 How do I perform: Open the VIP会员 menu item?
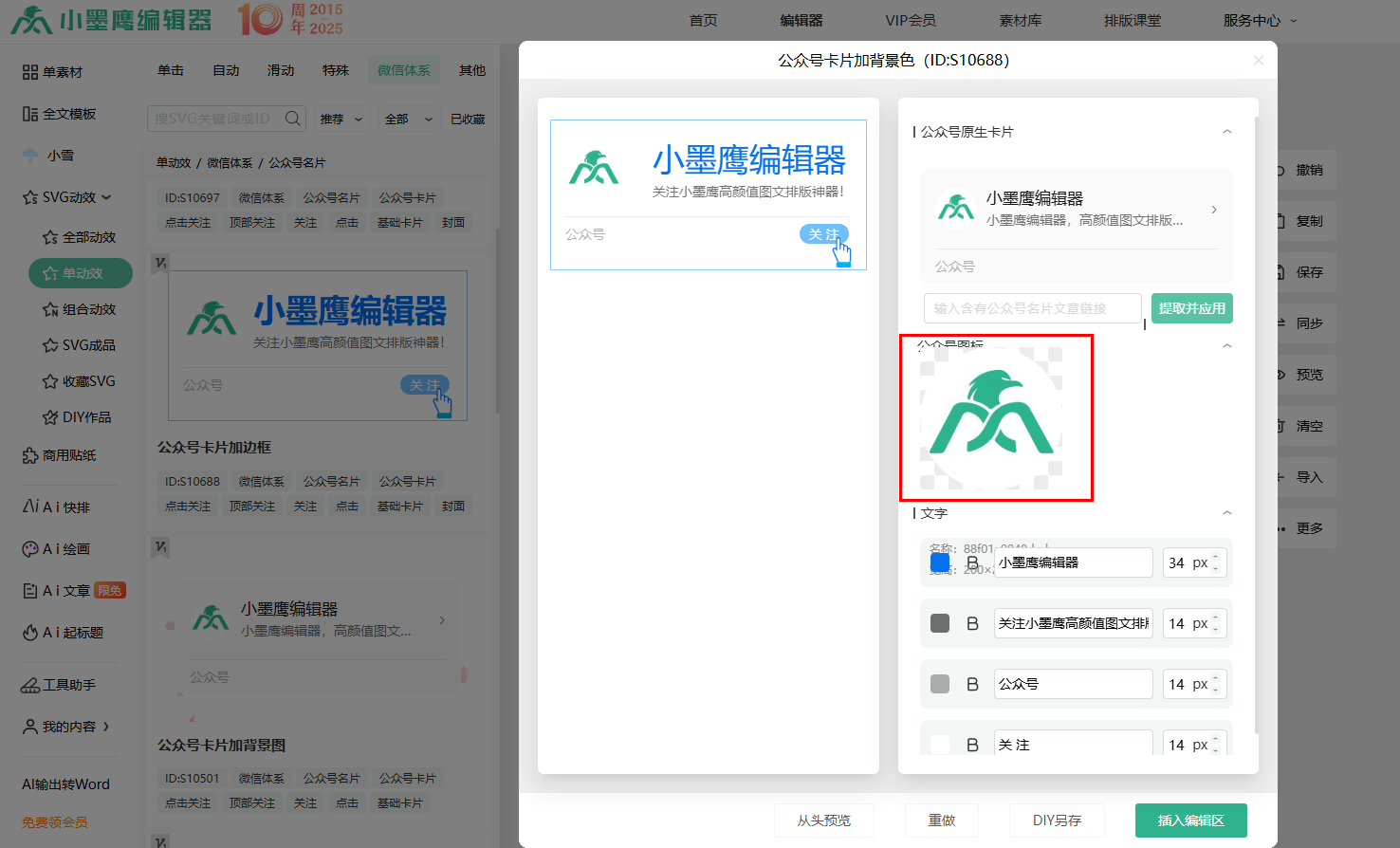click(x=910, y=20)
